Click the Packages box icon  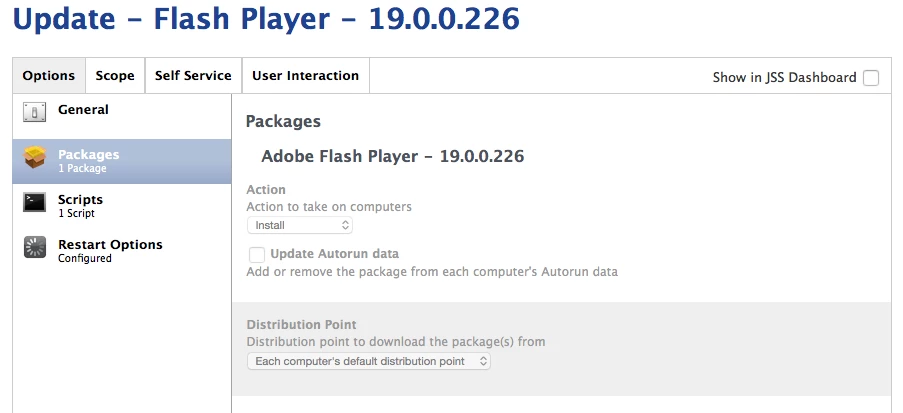click(34, 158)
